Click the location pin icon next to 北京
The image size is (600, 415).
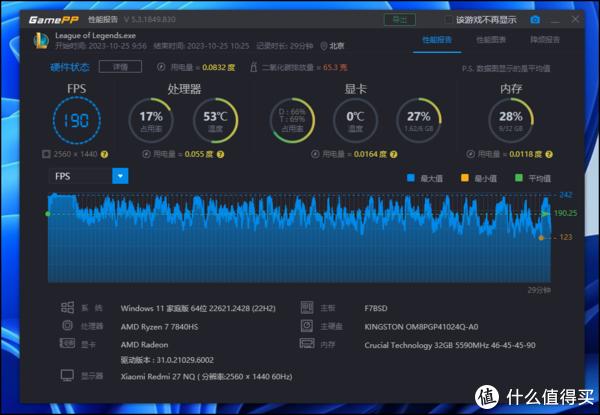click(324, 46)
